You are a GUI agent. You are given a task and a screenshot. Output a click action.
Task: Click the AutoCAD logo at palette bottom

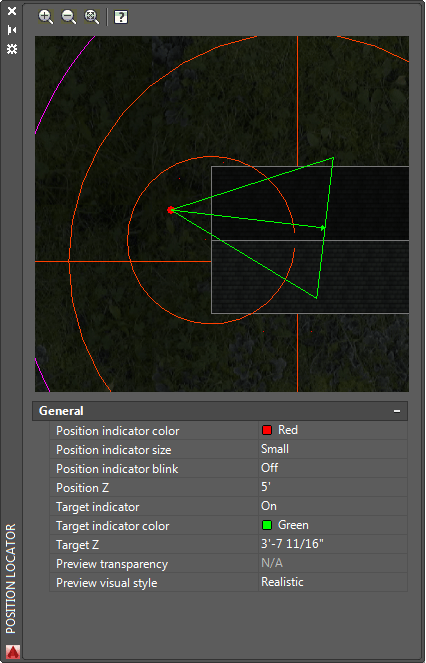13,652
